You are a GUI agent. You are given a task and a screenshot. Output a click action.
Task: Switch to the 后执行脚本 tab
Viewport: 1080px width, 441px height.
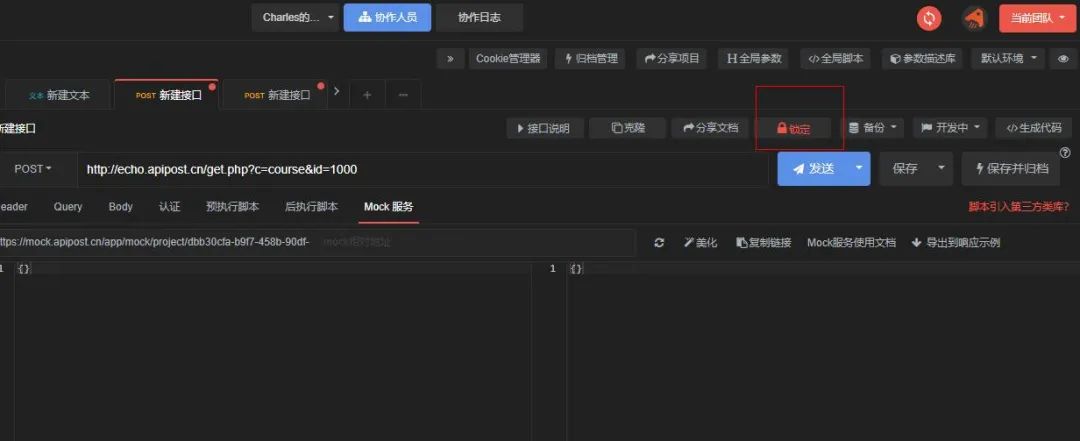pyautogui.click(x=311, y=207)
